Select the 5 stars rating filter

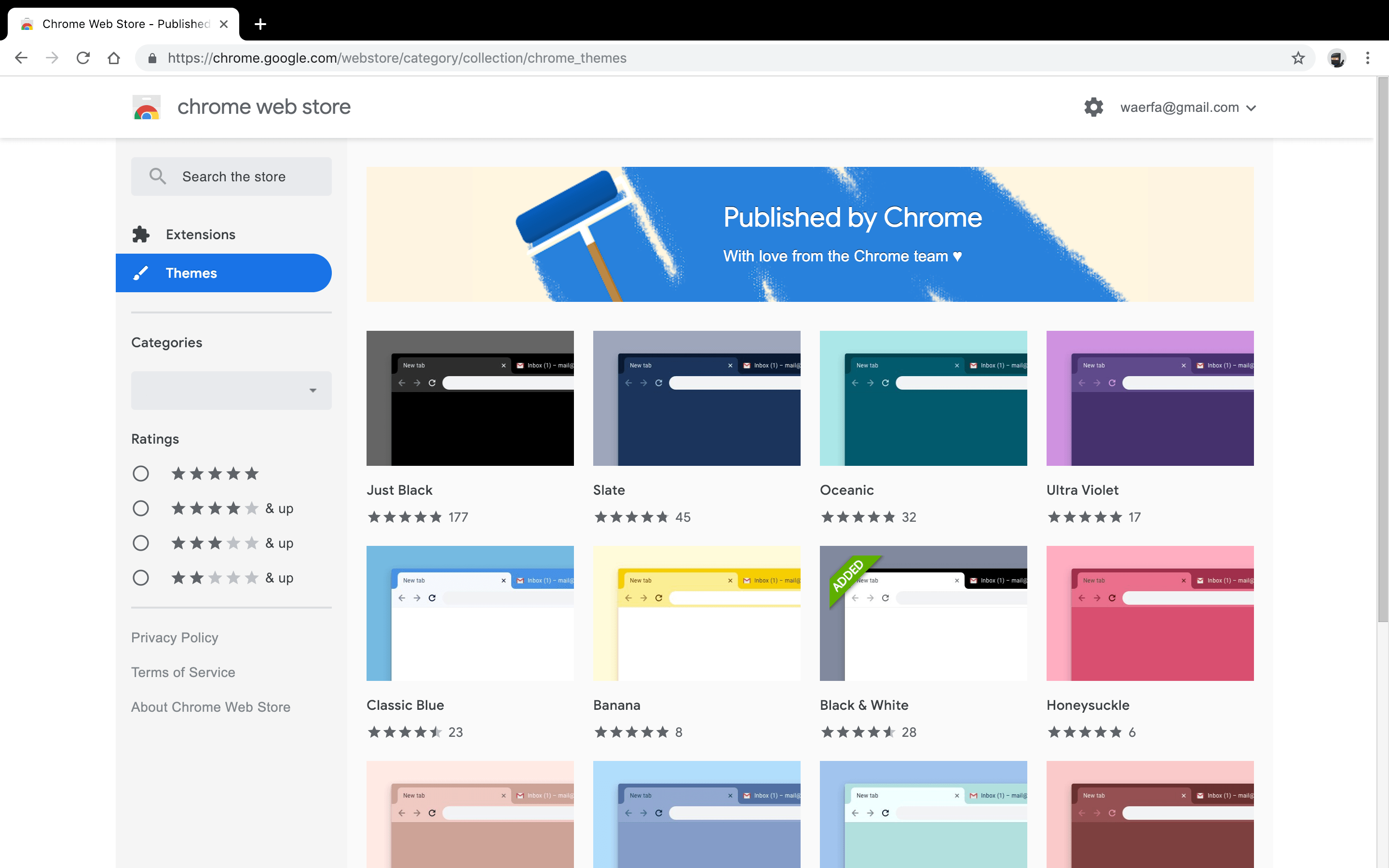pyautogui.click(x=141, y=474)
